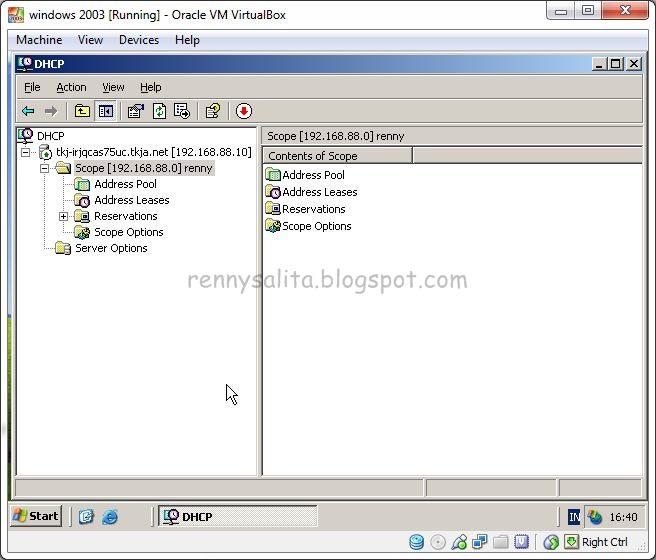Minimize the DHCP console window
The height and width of the screenshot is (560, 656).
tap(599, 64)
